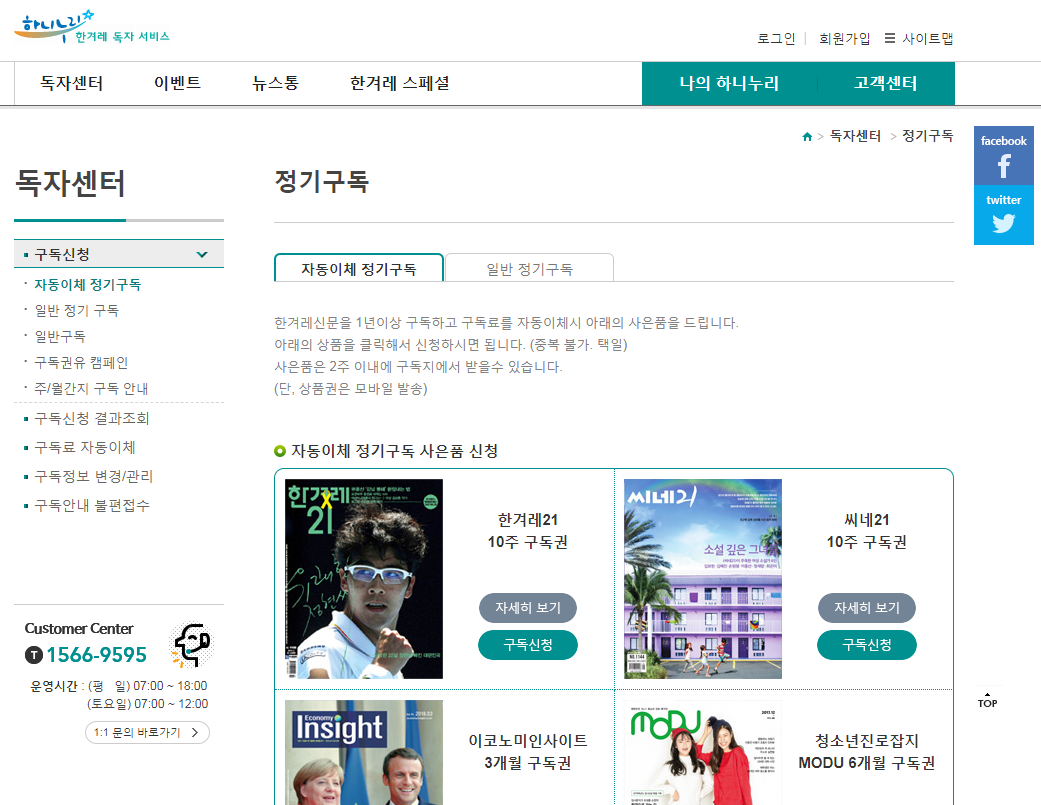The height and width of the screenshot is (805, 1041).
Task: Click 구독신청 for 한겨레21
Action: pyautogui.click(x=528, y=645)
